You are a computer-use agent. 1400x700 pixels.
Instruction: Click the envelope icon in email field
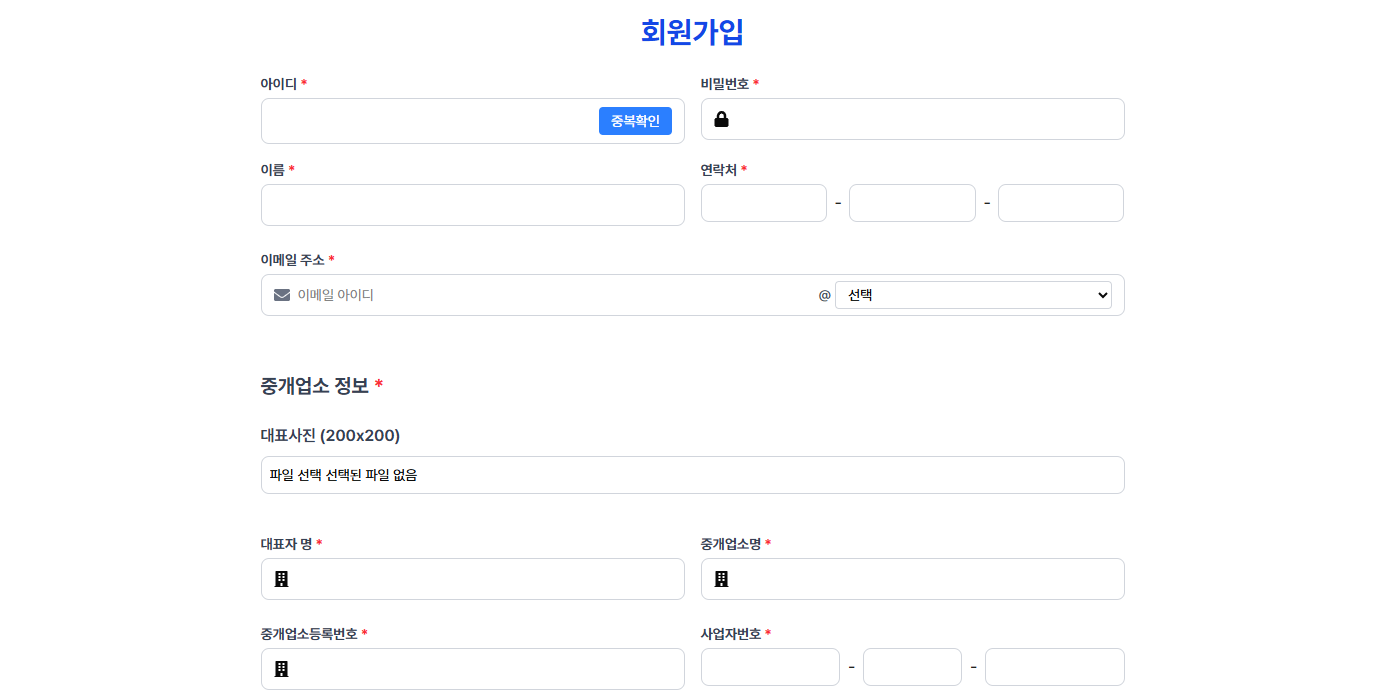[282, 295]
